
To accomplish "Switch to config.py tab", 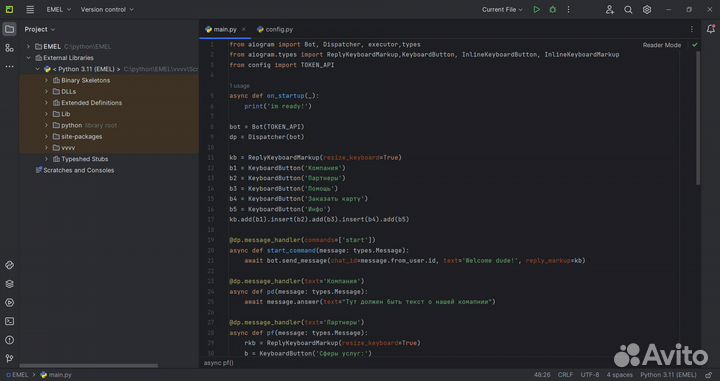I will click(275, 29).
